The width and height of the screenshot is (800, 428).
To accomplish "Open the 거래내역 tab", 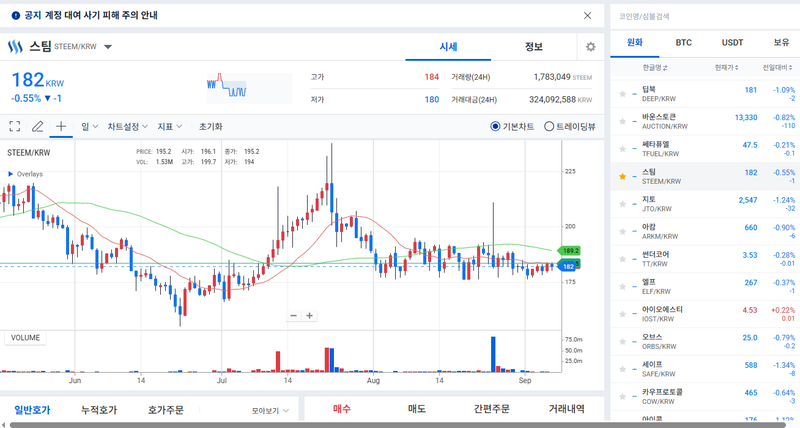I will 566,409.
